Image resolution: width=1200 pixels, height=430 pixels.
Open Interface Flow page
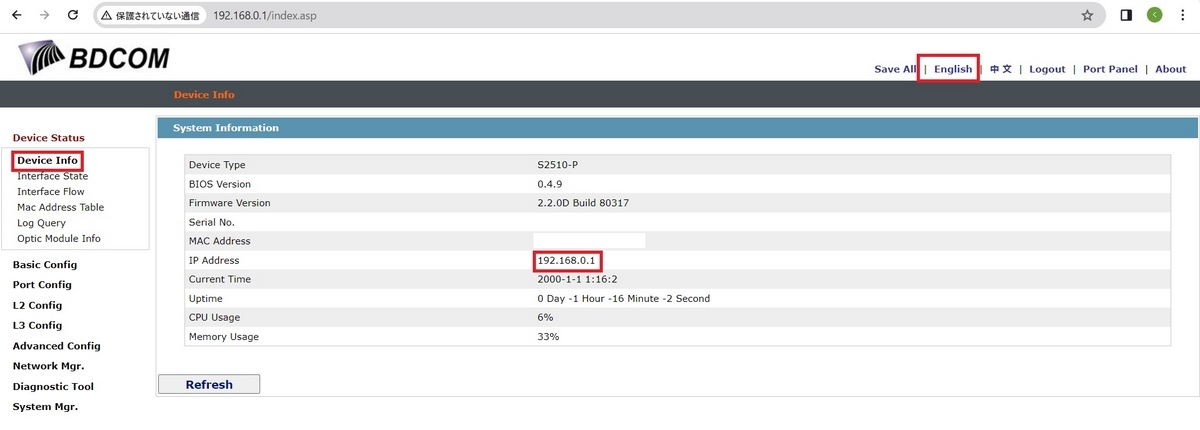51,192
